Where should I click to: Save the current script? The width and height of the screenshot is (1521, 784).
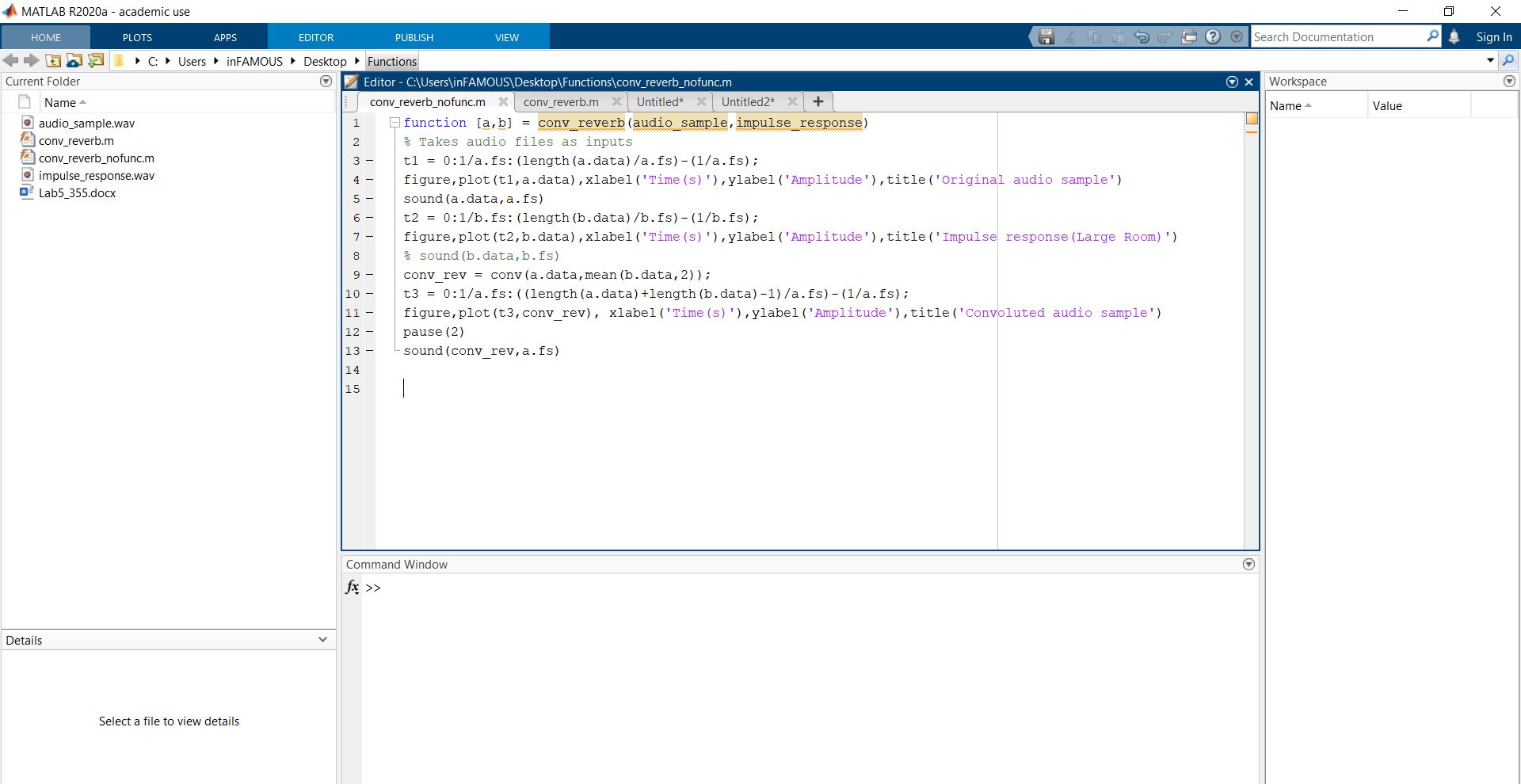(1046, 36)
